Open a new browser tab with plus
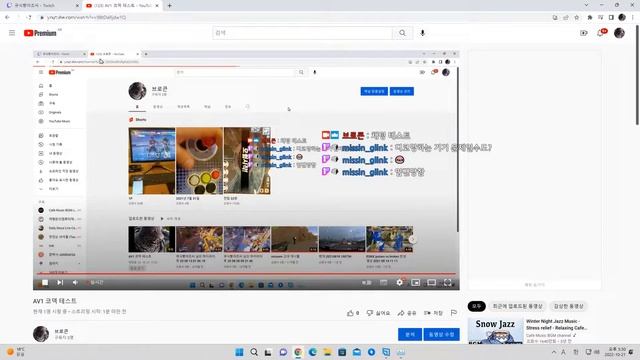 [x=169, y=6]
